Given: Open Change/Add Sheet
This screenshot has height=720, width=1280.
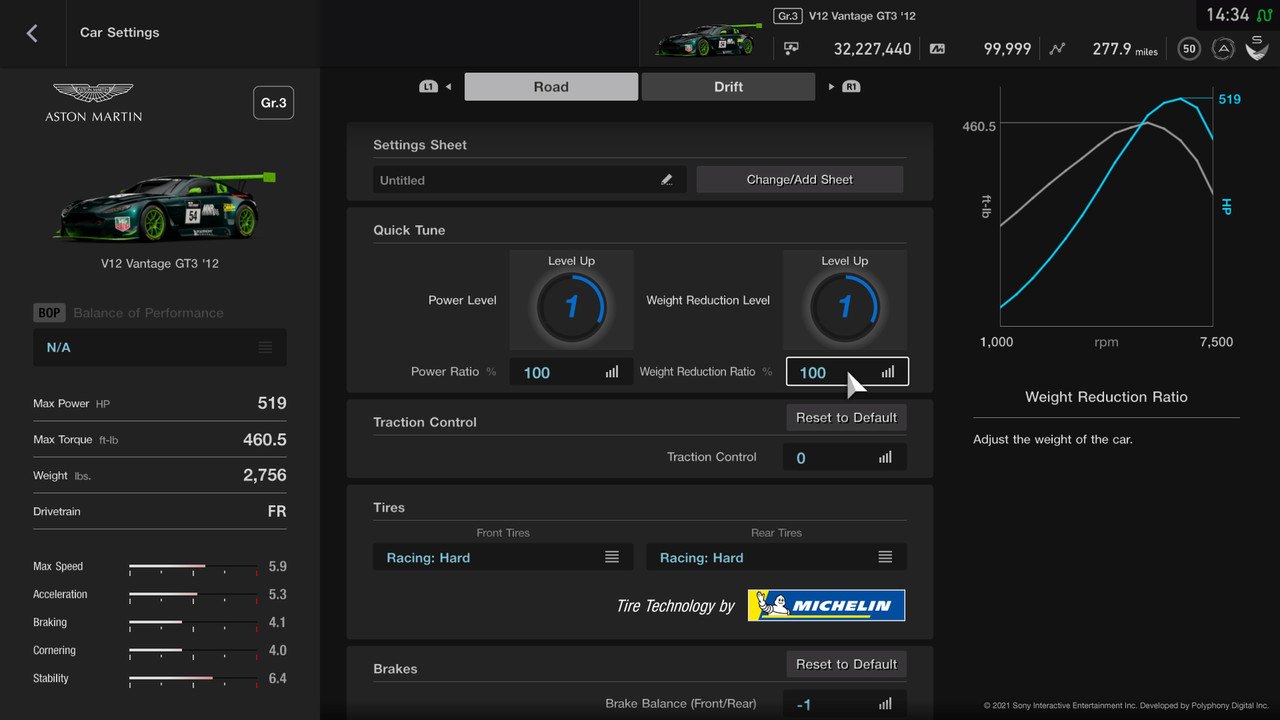Looking at the screenshot, I should (x=800, y=180).
